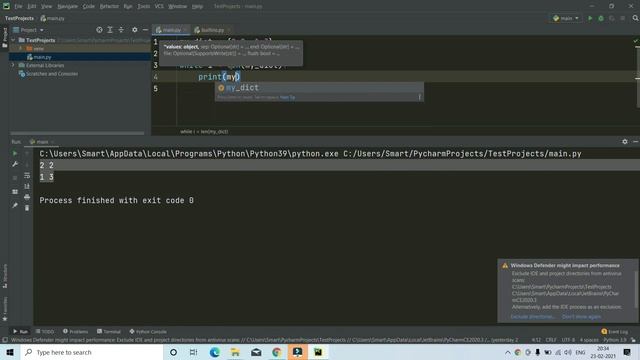Click the Pin Tab icon in Run panel
Image resolution: width=640 pixels, height=360 pixels.
point(15,205)
